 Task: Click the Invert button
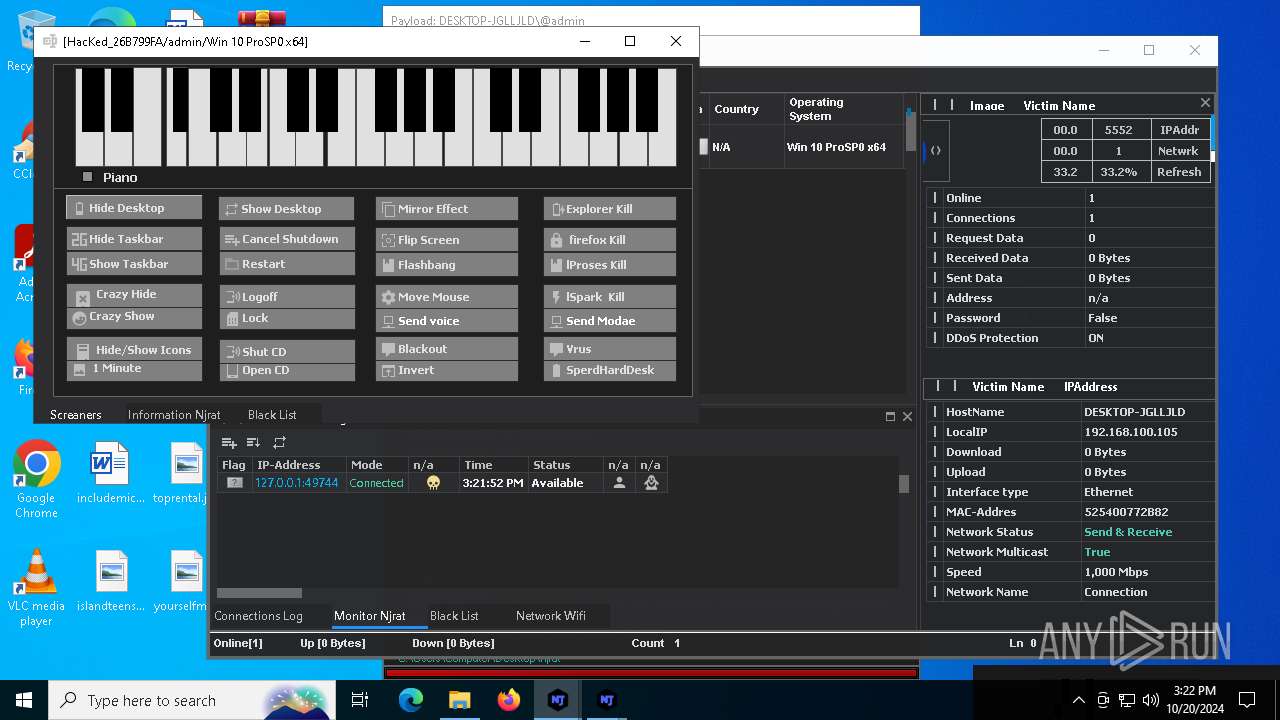pyautogui.click(x=447, y=371)
